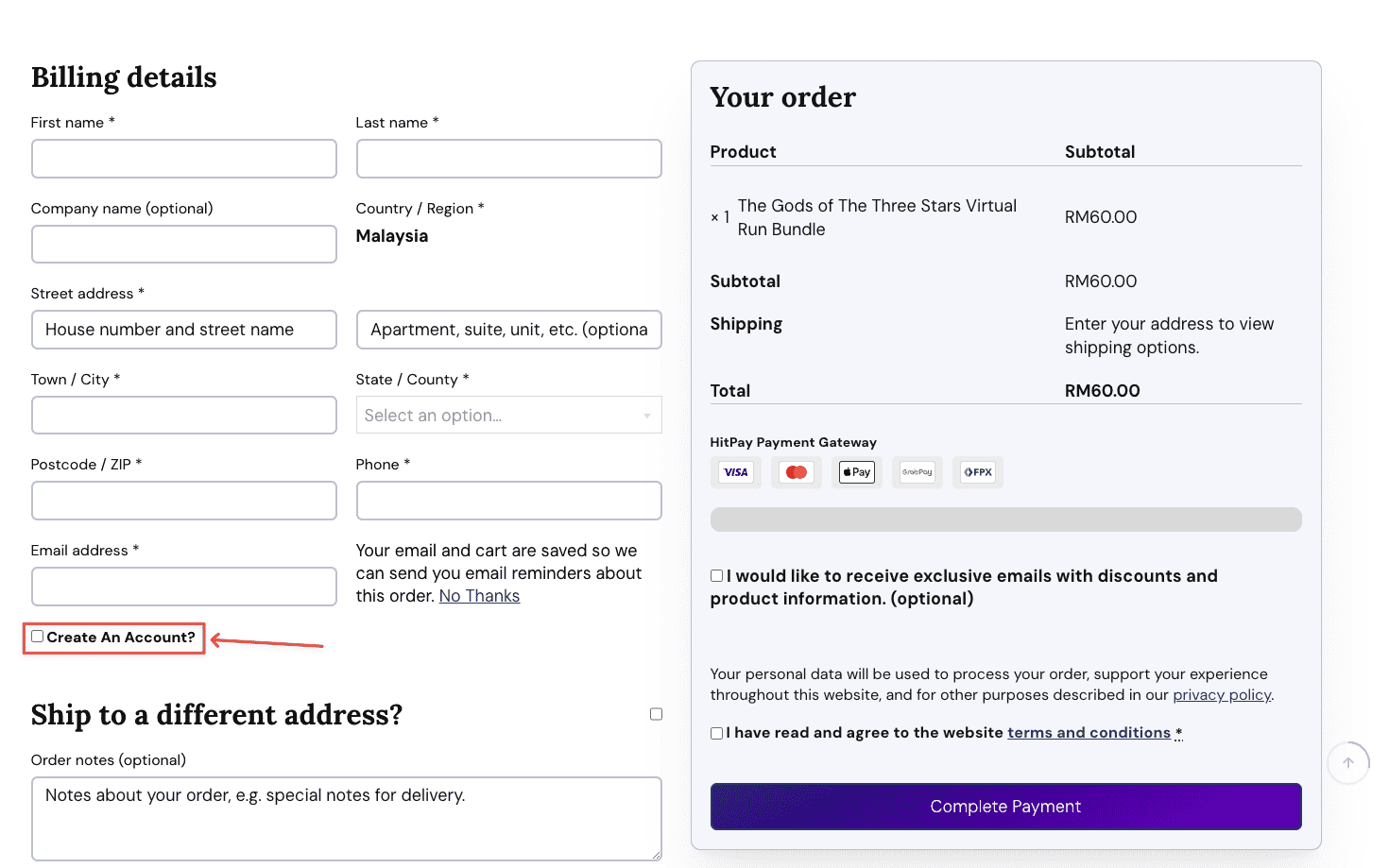Image resolution: width=1389 pixels, height=868 pixels.
Task: Click the Order notes text area
Action: [x=346, y=818]
